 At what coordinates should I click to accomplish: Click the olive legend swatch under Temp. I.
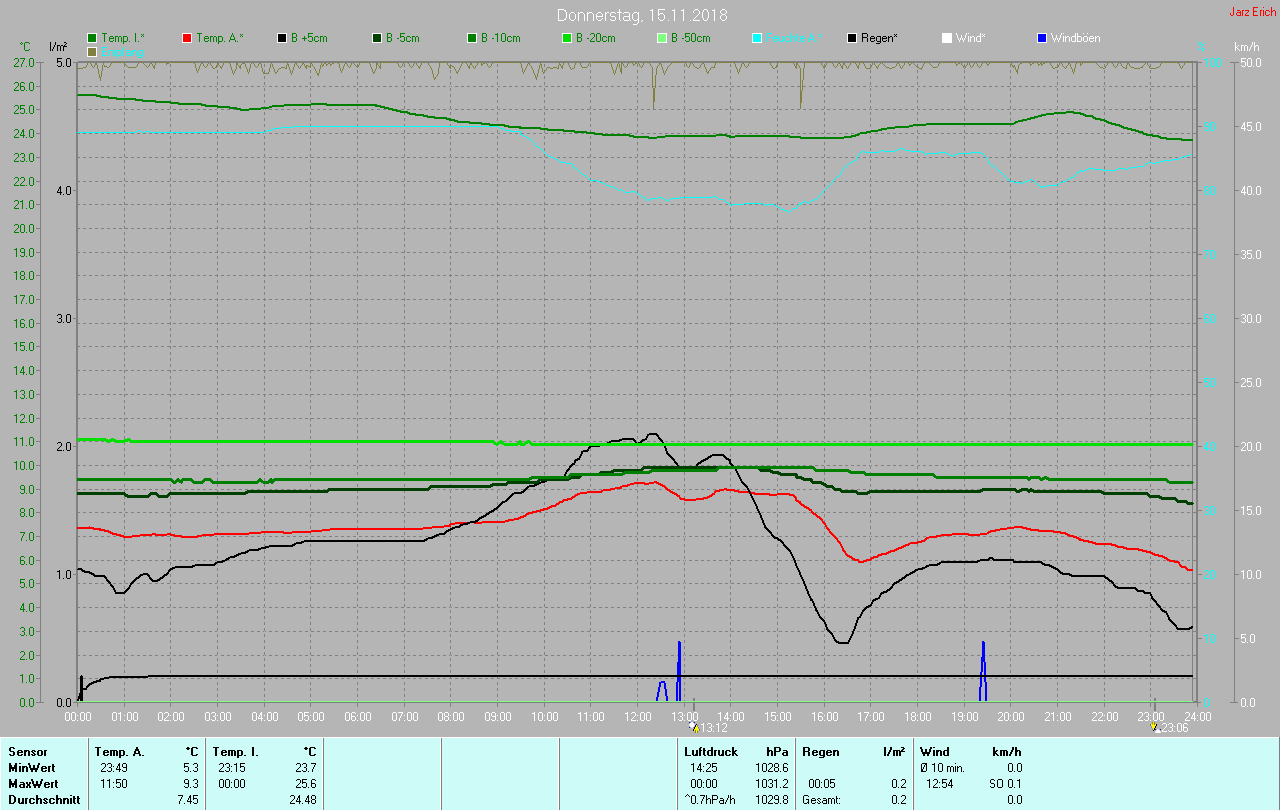(92, 51)
